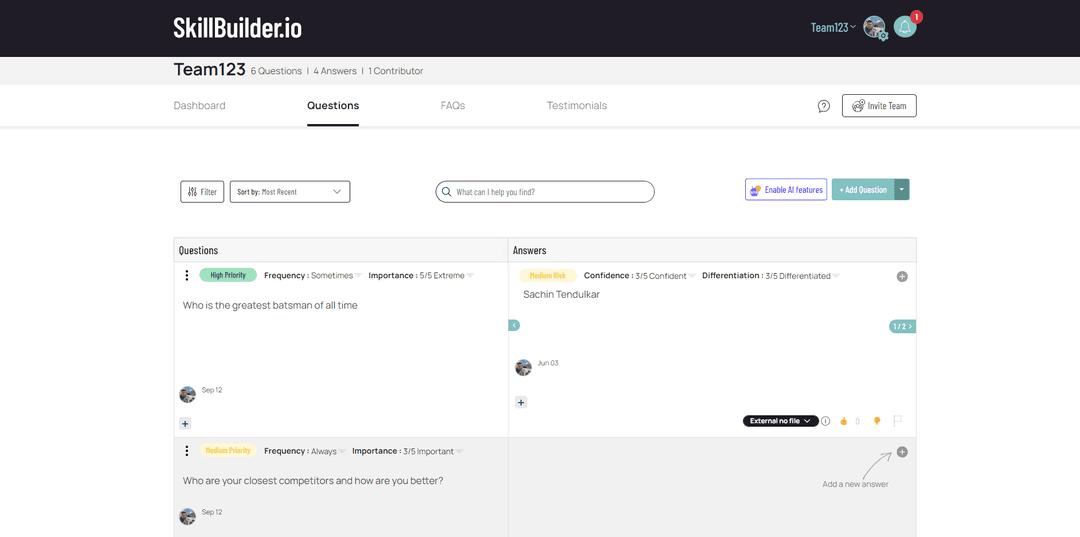Click the search field to find questions
Image resolution: width=1080 pixels, height=537 pixels.
(545, 192)
